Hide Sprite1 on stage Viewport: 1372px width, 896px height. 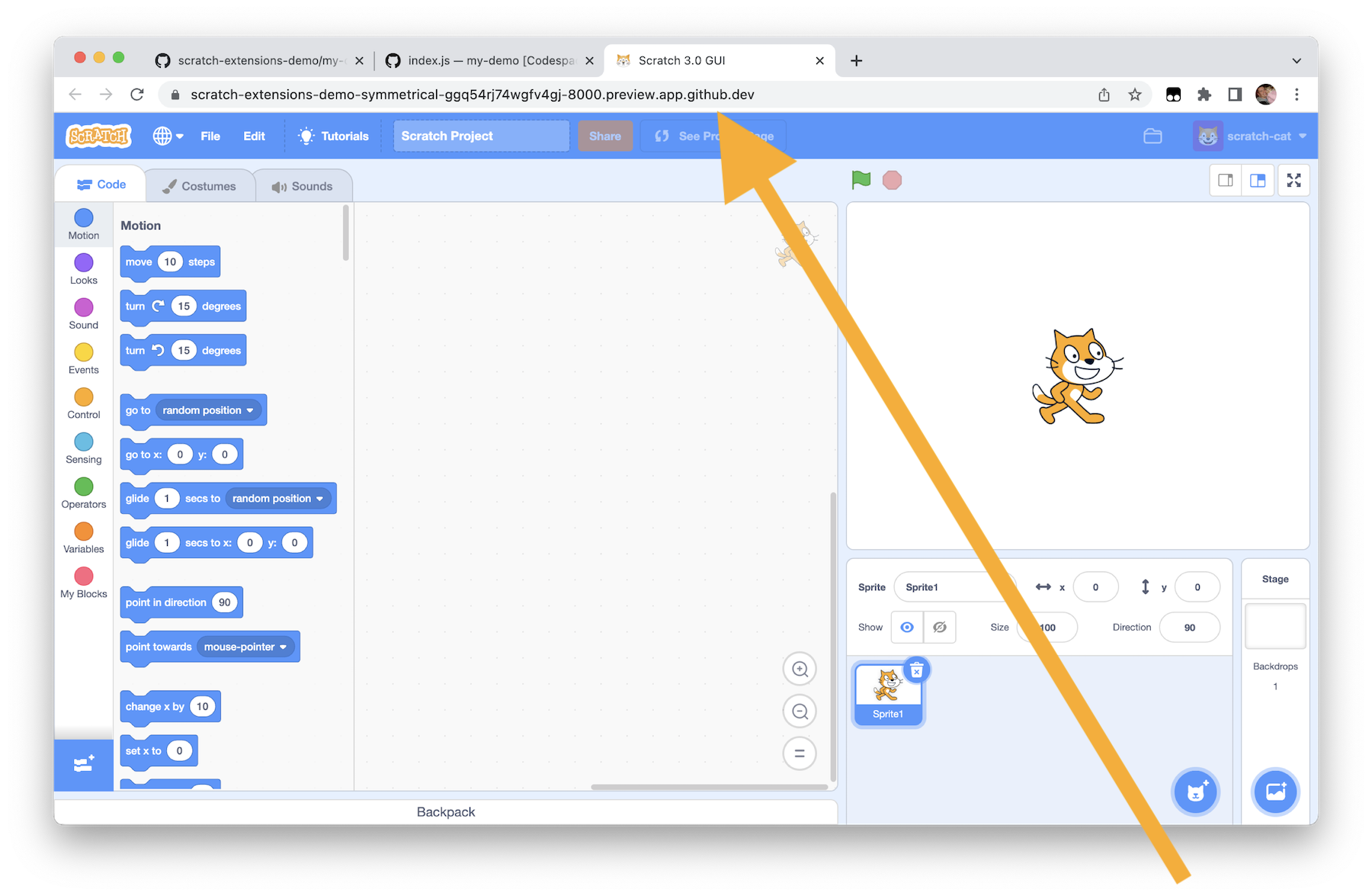(x=940, y=627)
